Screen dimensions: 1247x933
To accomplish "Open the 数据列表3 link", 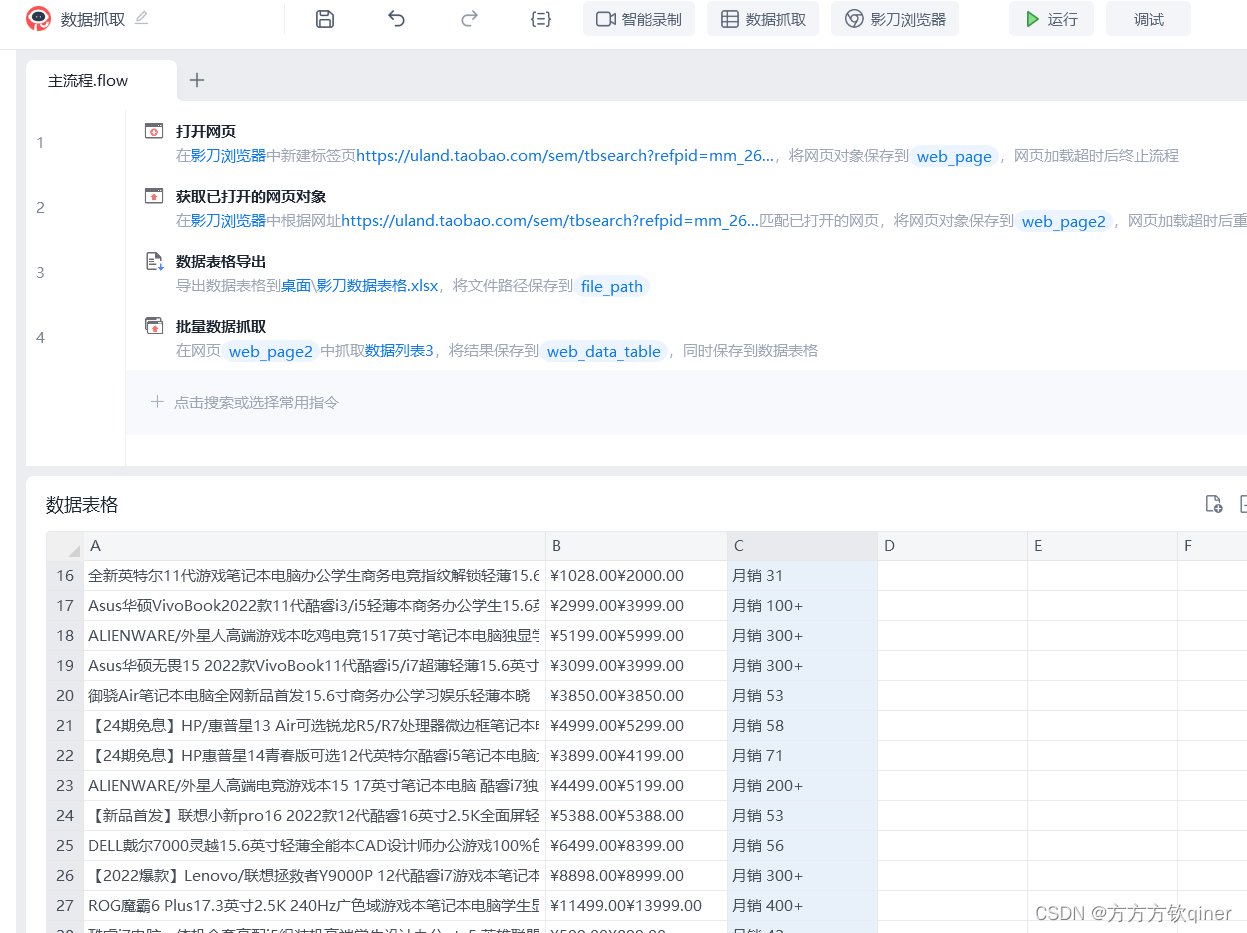I will (x=399, y=351).
